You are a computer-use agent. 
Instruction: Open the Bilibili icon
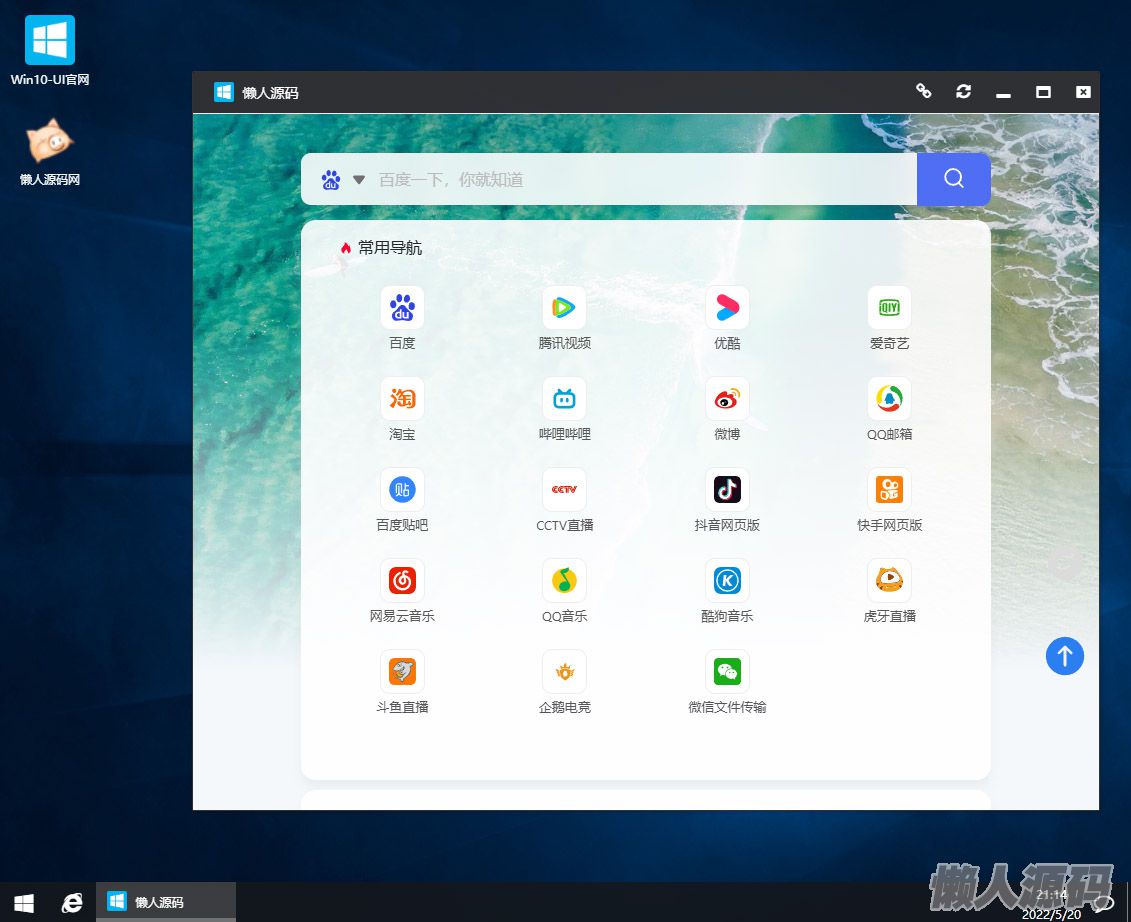pyautogui.click(x=564, y=399)
